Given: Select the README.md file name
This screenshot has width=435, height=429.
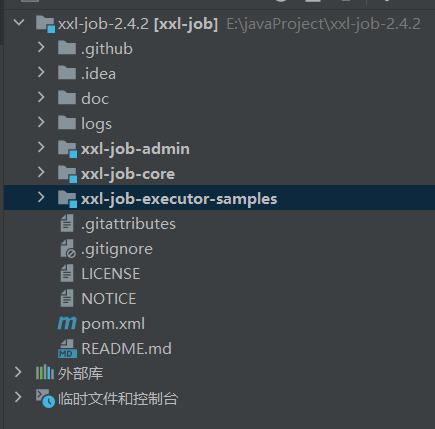Looking at the screenshot, I should pyautogui.click(x=126, y=349).
